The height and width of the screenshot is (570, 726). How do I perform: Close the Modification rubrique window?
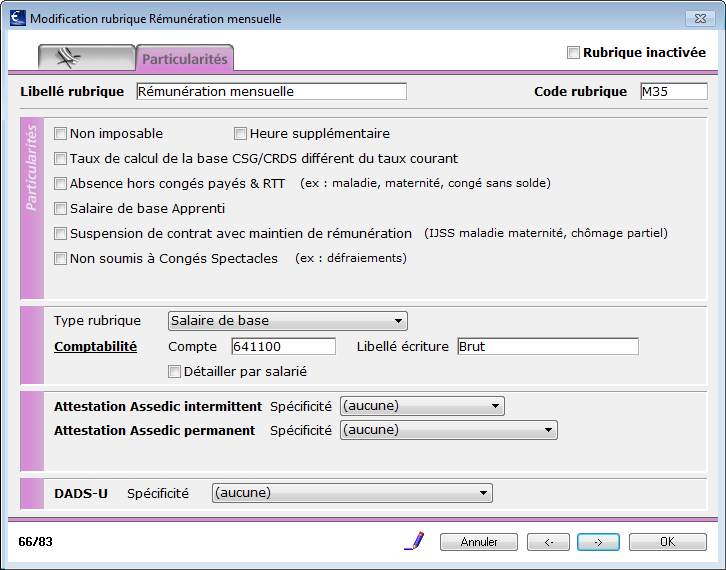point(700,19)
